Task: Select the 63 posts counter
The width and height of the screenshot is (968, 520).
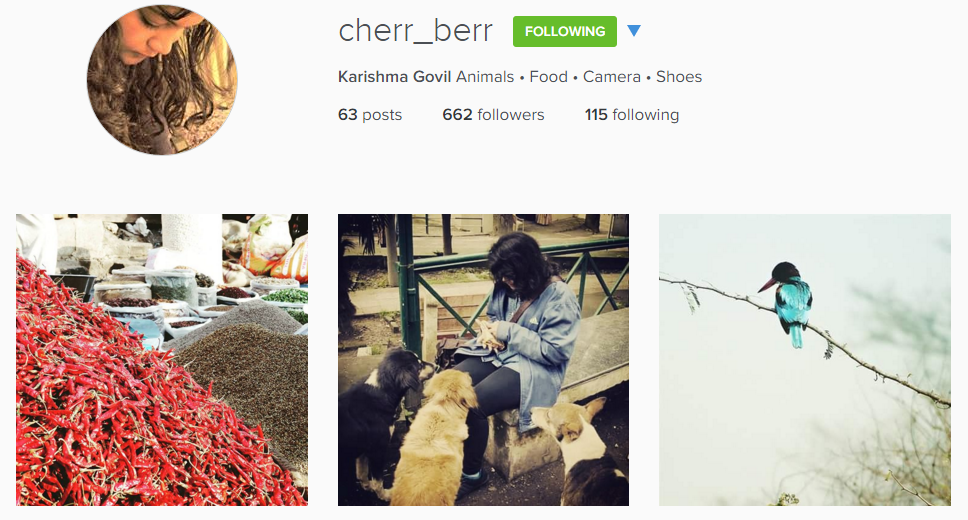Action: [370, 115]
